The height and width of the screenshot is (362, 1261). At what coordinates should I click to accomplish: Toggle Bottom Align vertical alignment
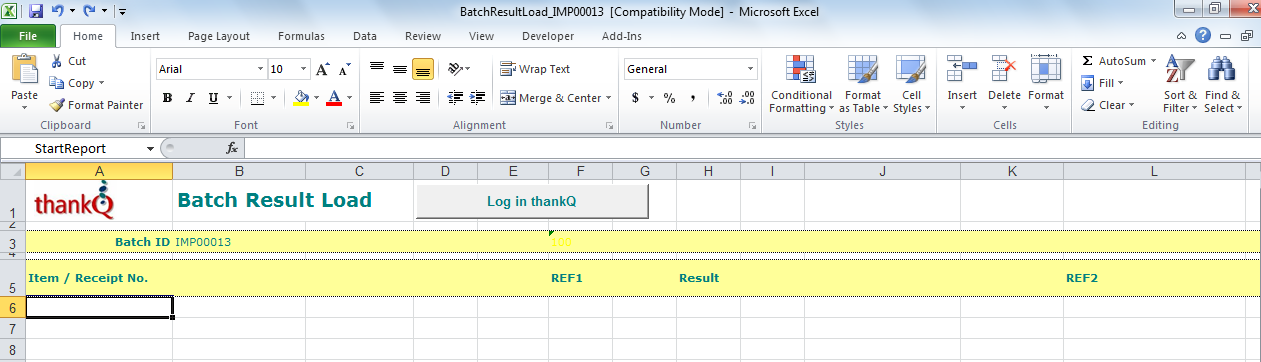point(423,69)
